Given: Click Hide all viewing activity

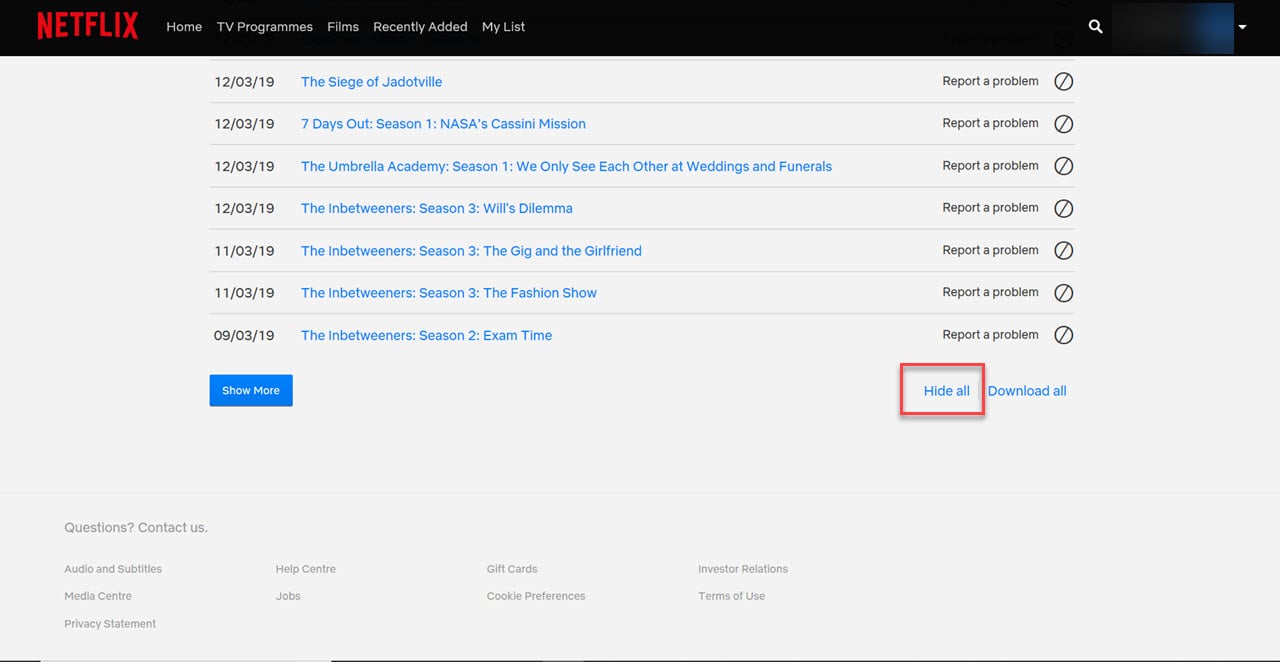Looking at the screenshot, I should (x=946, y=391).
